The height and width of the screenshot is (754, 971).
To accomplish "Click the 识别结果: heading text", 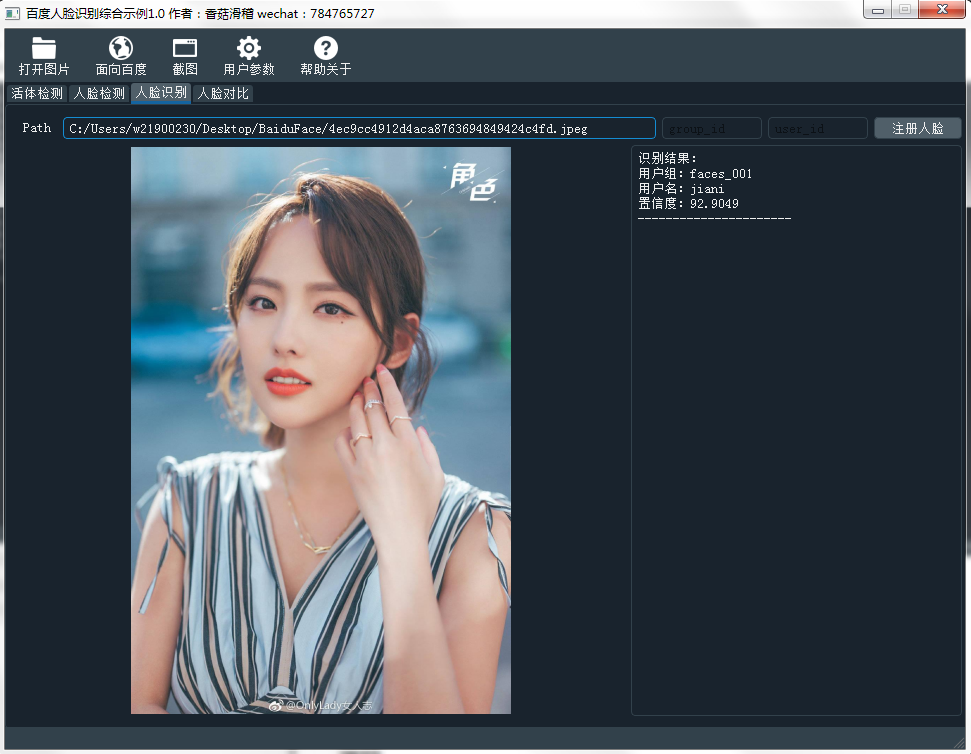I will tap(668, 158).
